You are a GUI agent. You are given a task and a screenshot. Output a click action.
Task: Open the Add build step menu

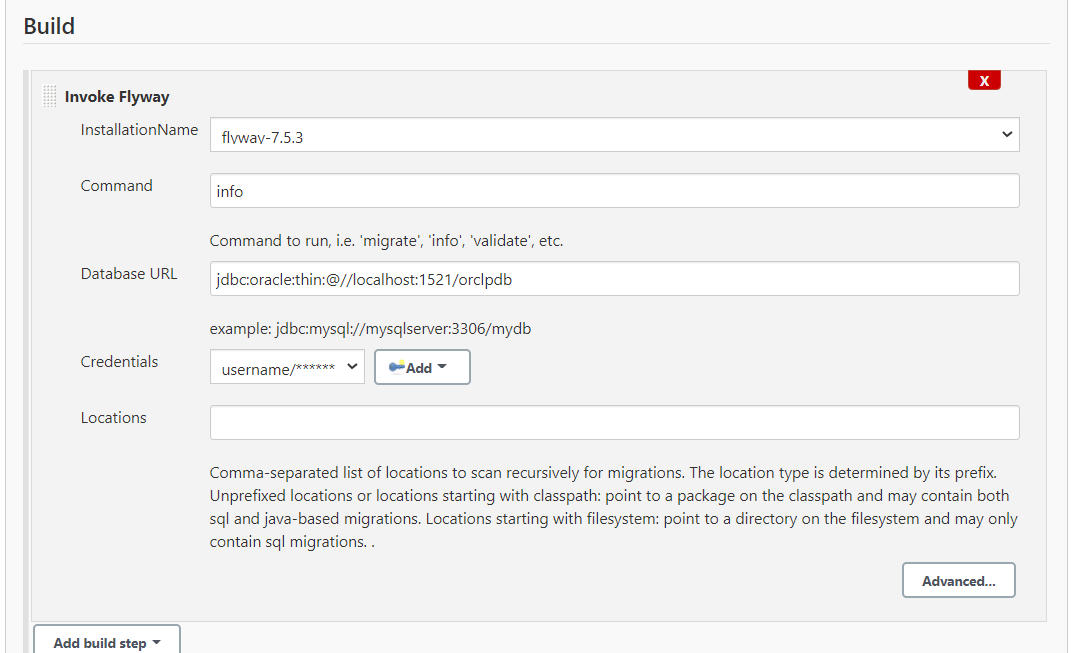(106, 642)
